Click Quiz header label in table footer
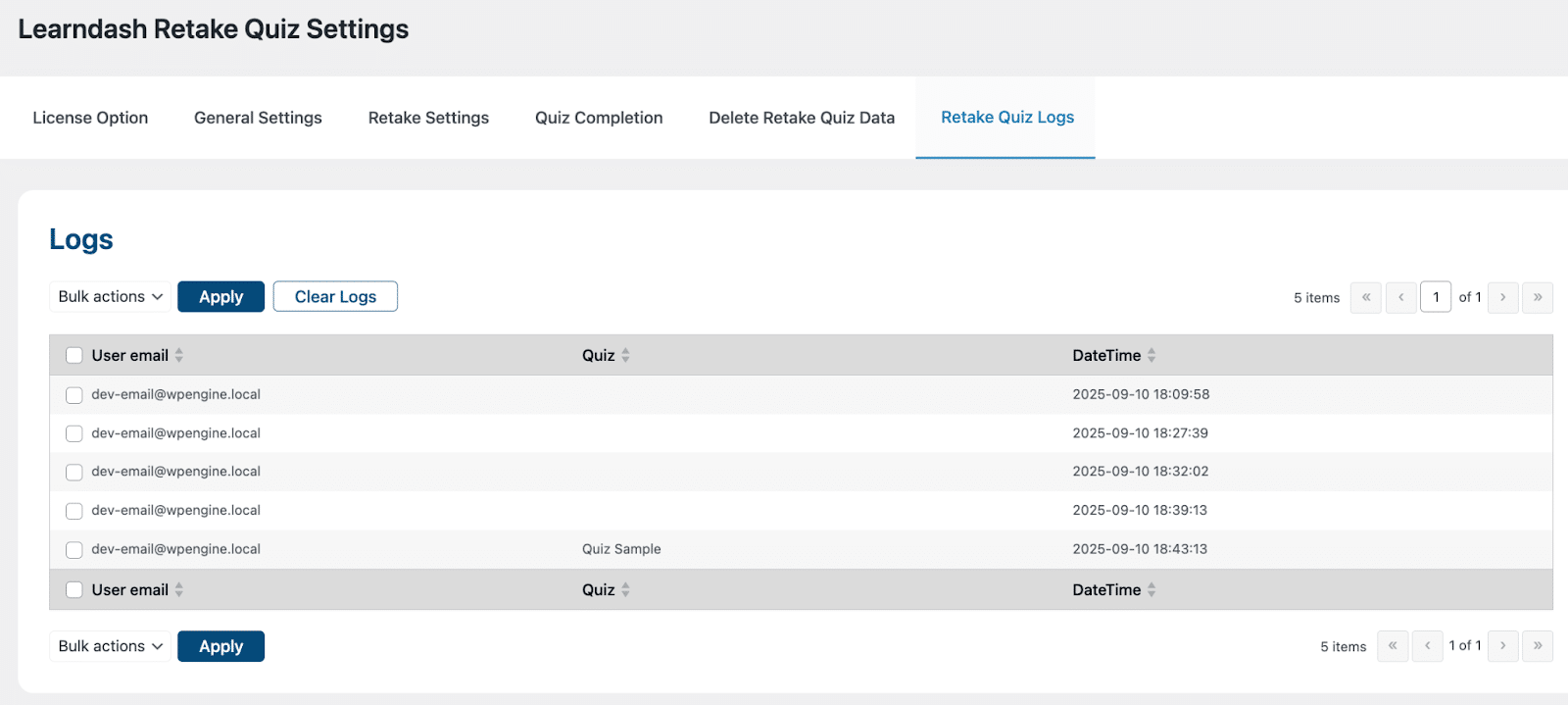The width and height of the screenshot is (1568, 705). click(x=599, y=589)
